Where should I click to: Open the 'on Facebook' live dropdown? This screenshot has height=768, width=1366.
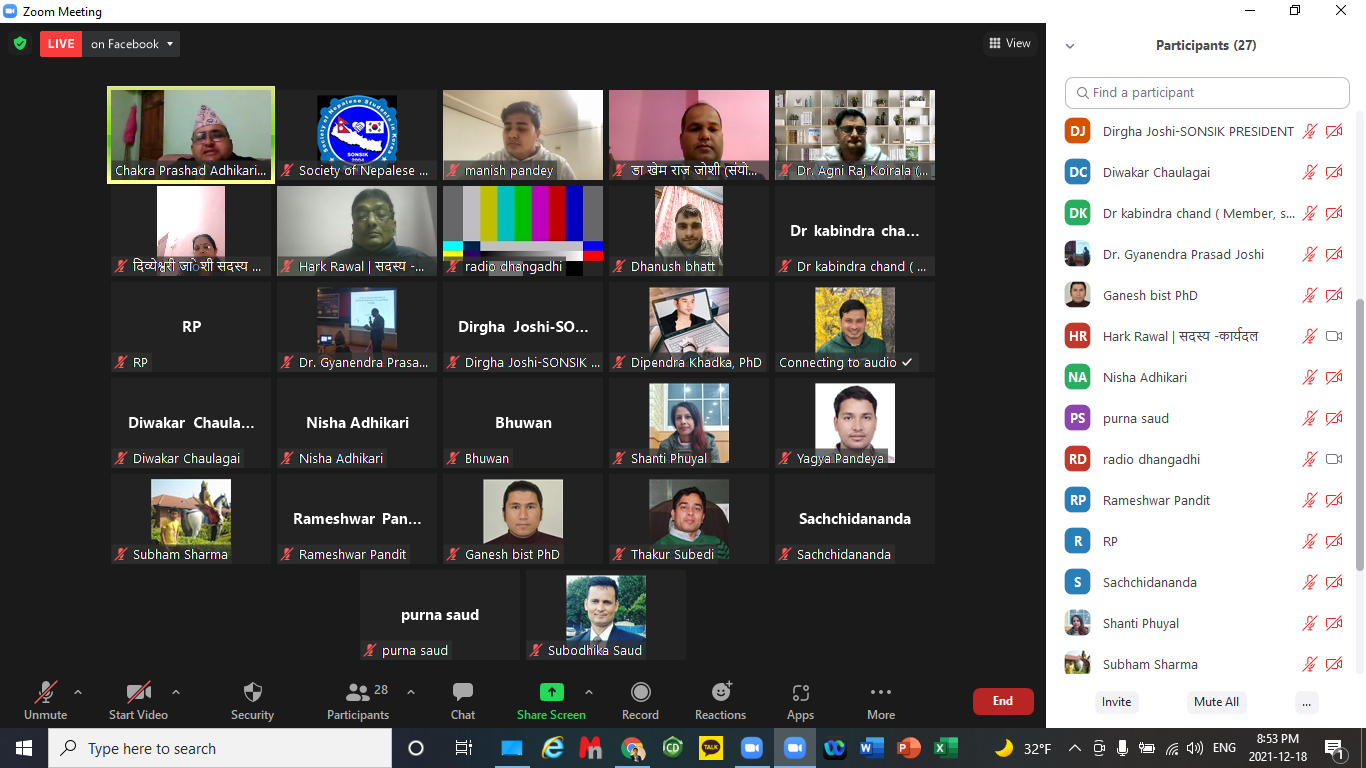(x=133, y=44)
